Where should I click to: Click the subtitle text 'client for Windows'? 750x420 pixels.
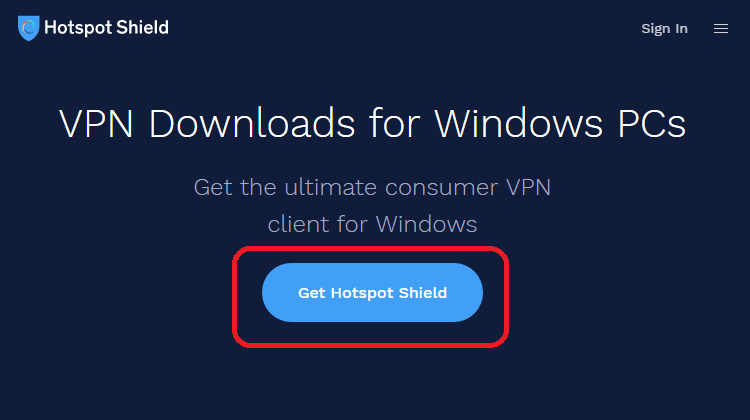[372, 224]
